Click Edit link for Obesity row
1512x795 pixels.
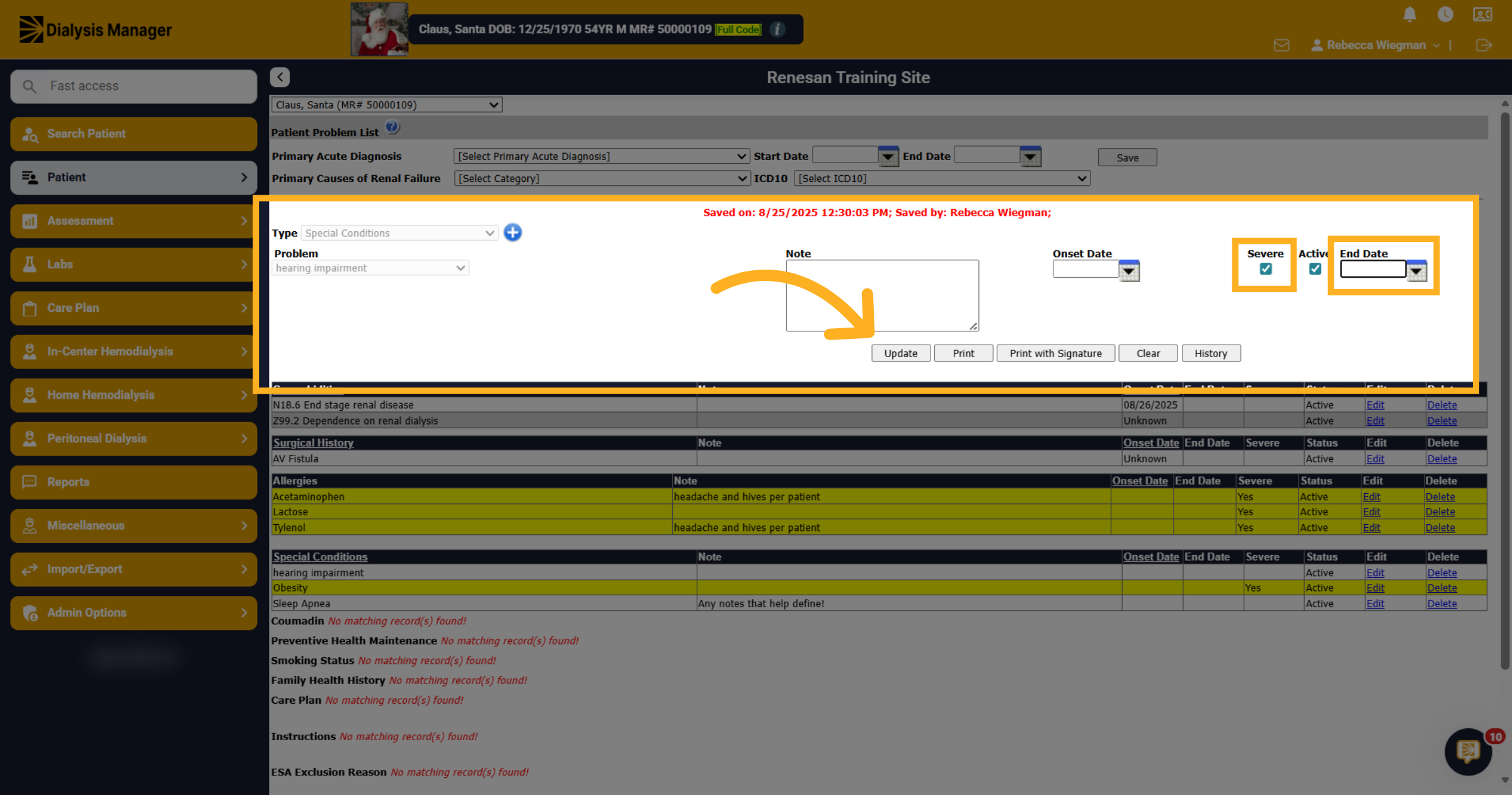[1375, 588]
